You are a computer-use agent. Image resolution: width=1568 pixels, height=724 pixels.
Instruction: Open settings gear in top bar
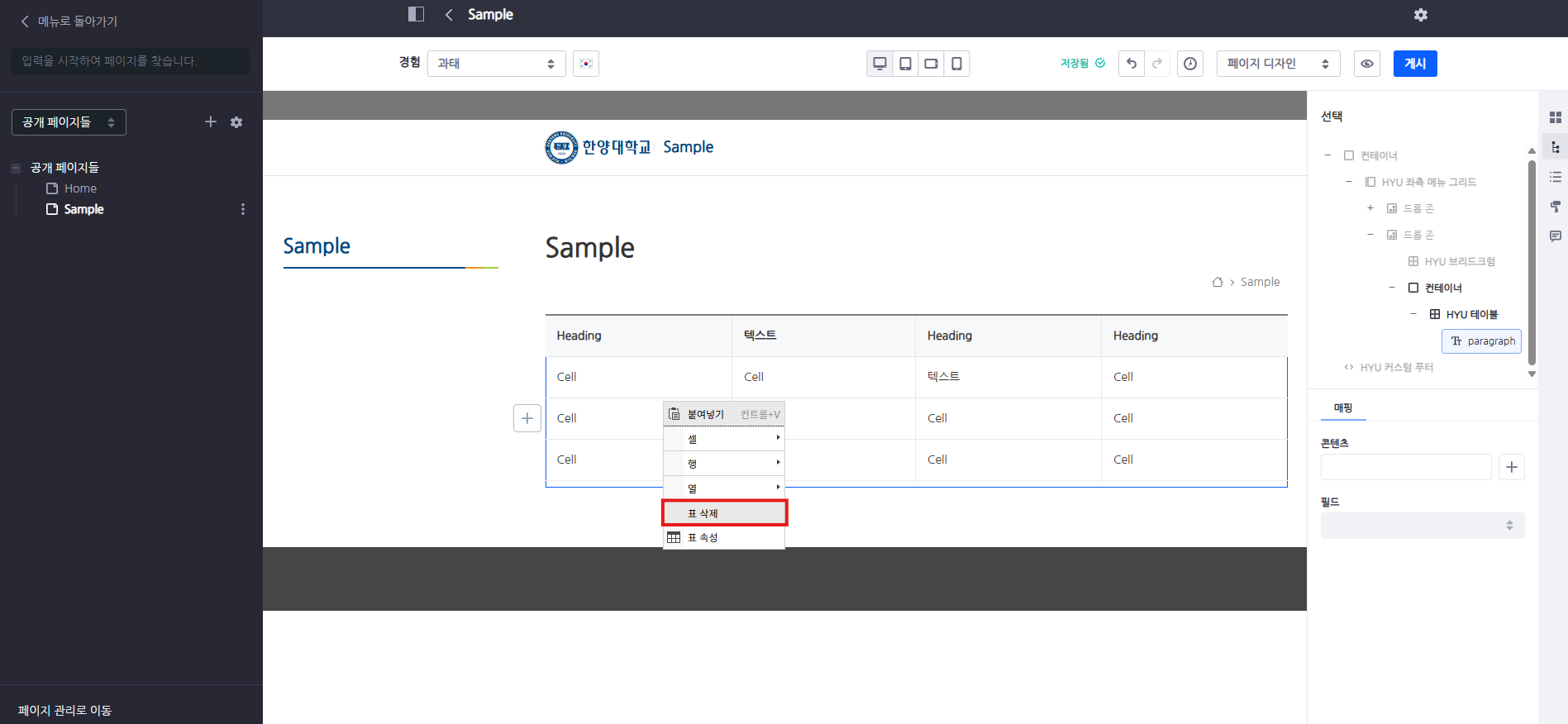(x=1420, y=15)
